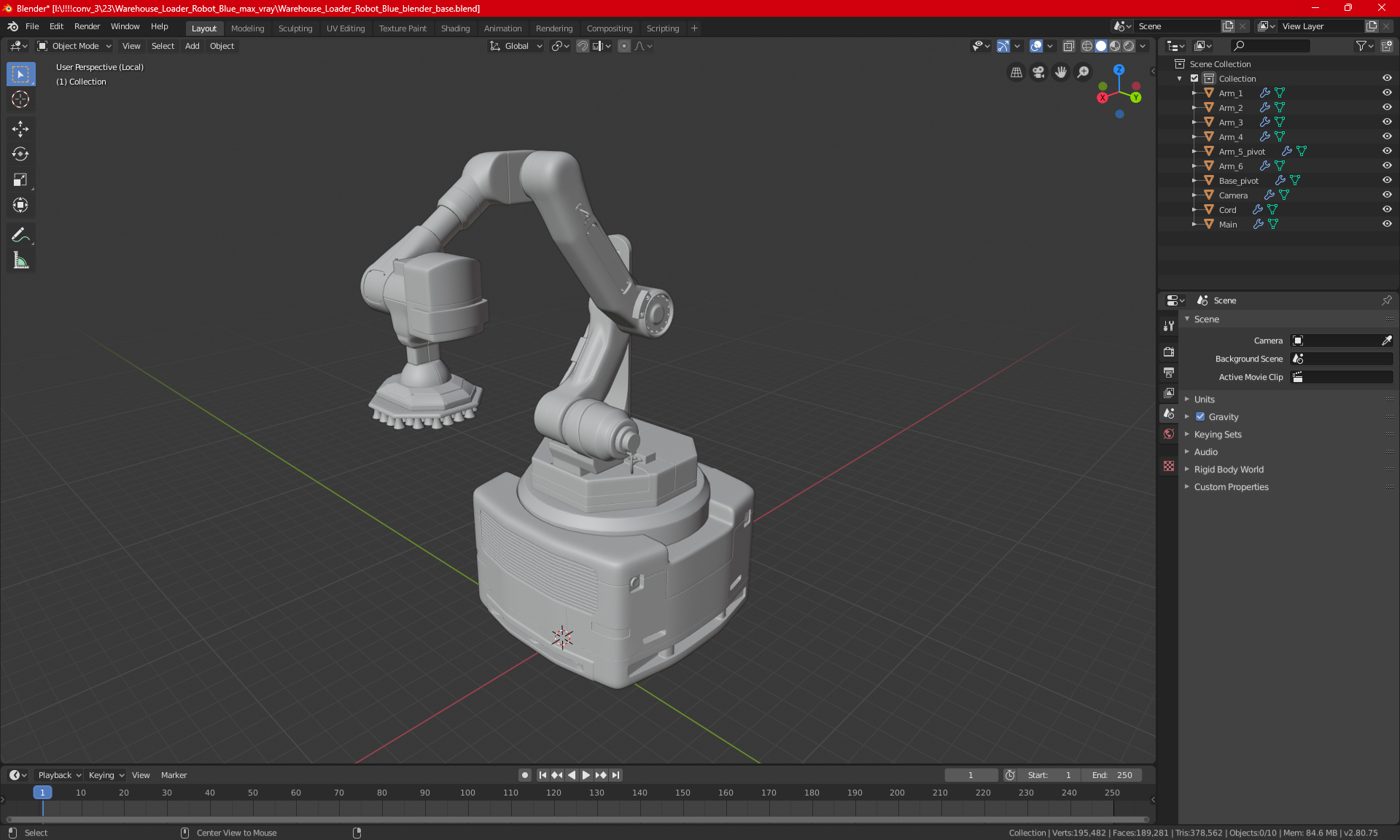Expand the Arm_2 tree item
Viewport: 1400px width, 840px height.
(1194, 107)
